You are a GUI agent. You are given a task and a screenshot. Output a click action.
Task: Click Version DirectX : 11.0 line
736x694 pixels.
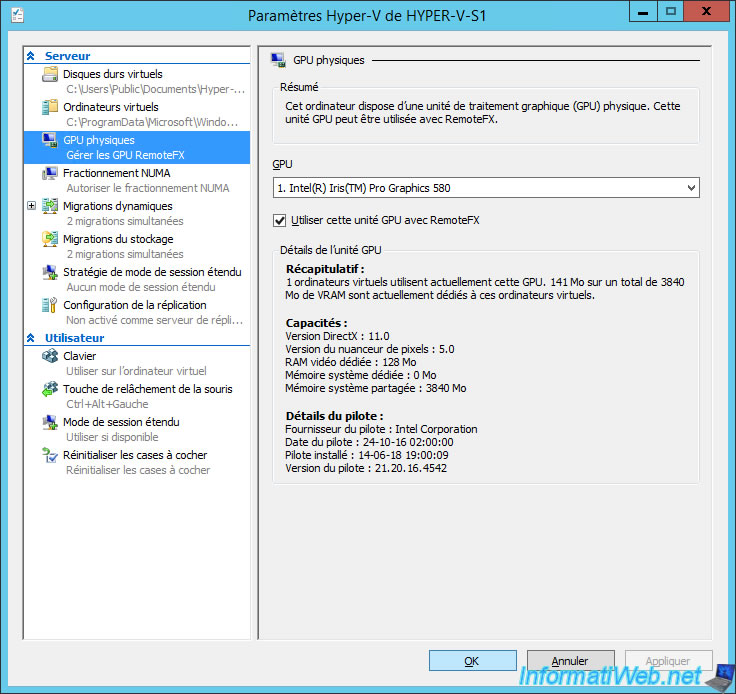point(337,336)
